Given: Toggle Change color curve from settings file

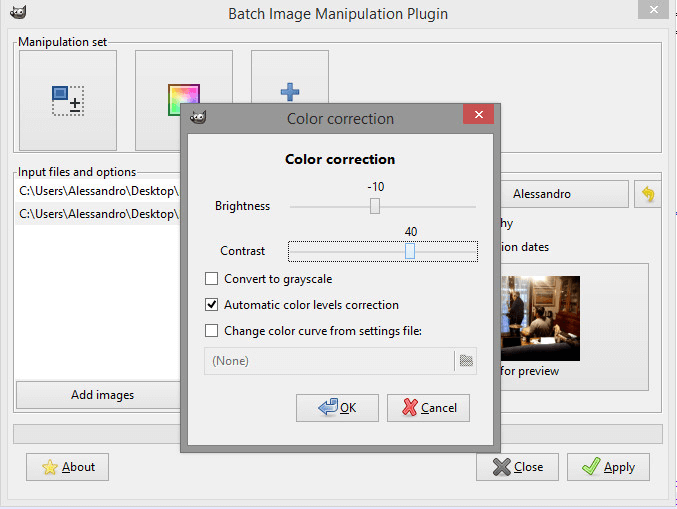Looking at the screenshot, I should click(211, 331).
